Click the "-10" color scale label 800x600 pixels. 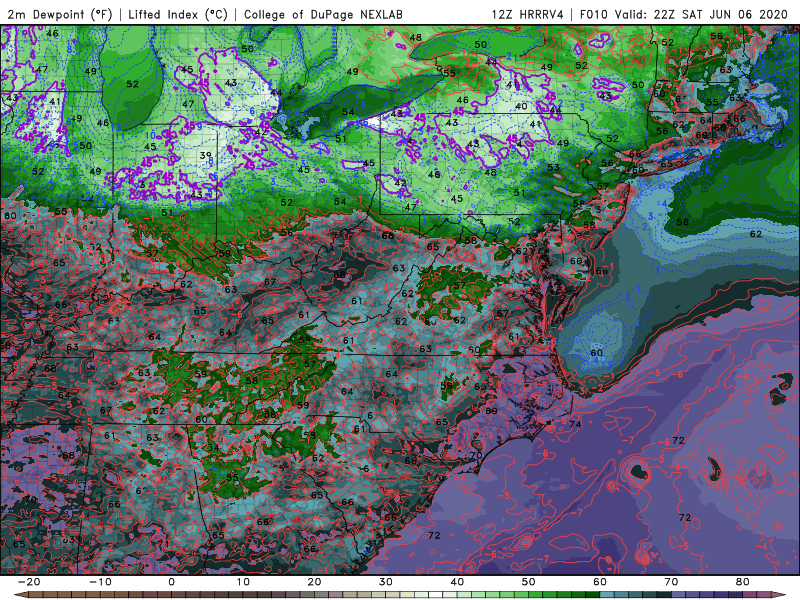[x=100, y=582]
